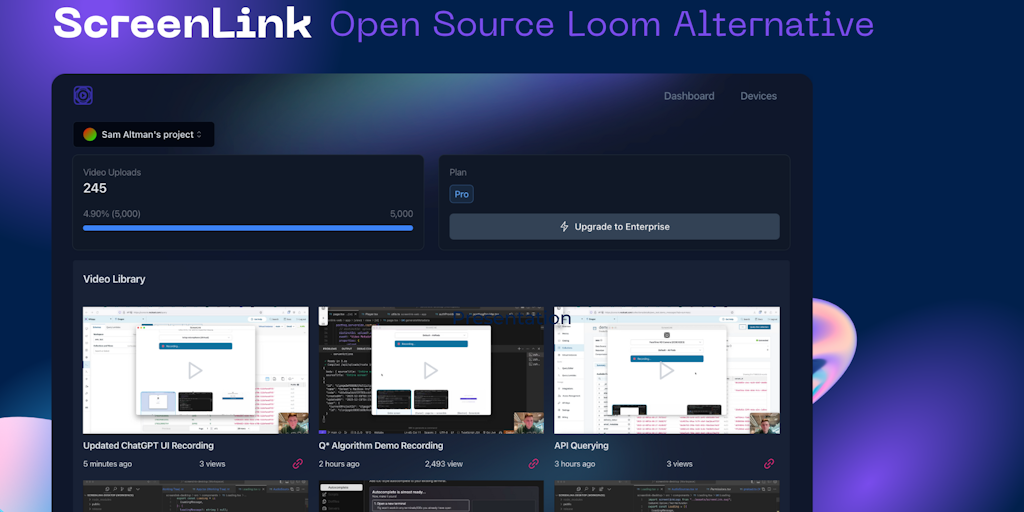Open Q* Algorithm Demo Recording title
Image resolution: width=1024 pixels, height=512 pixels.
click(381, 445)
